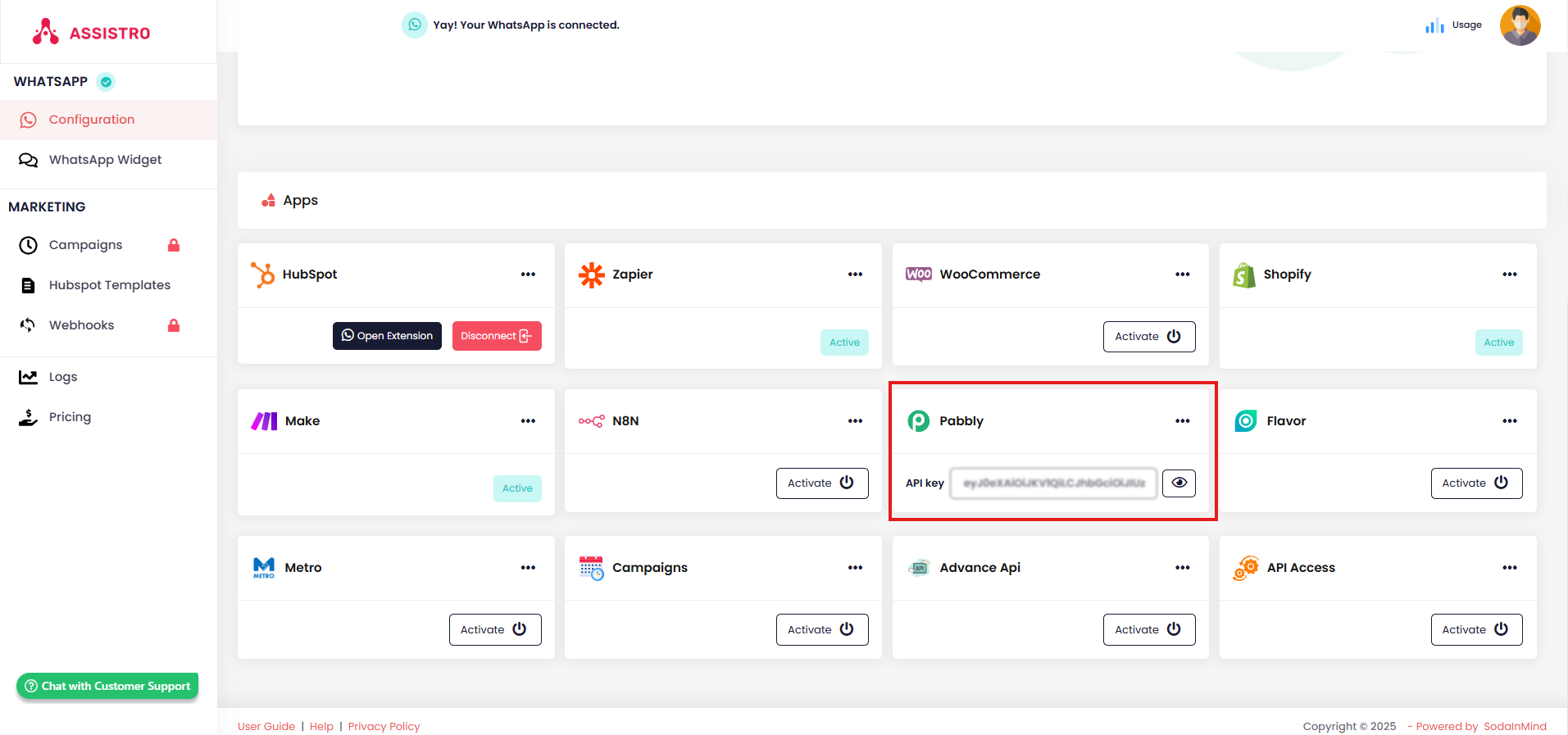
Task: Activate the N8N integration
Action: 821,483
